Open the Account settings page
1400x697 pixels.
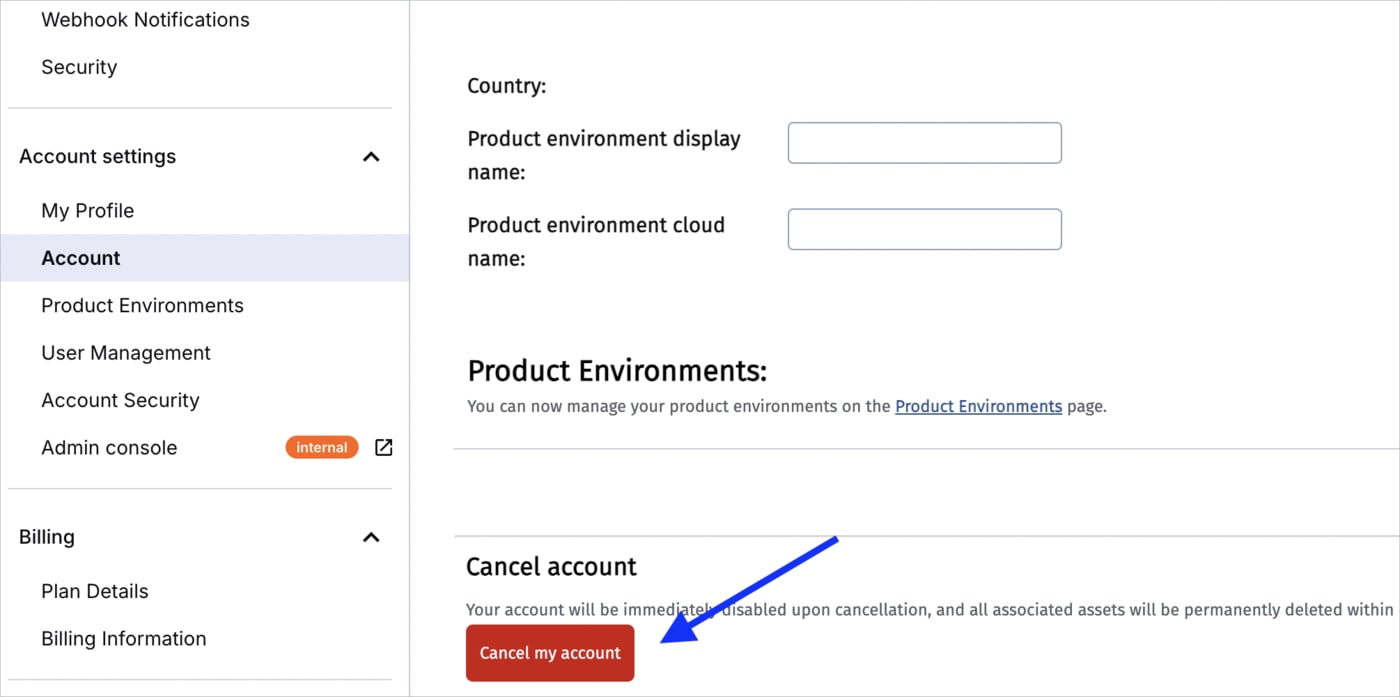97,156
